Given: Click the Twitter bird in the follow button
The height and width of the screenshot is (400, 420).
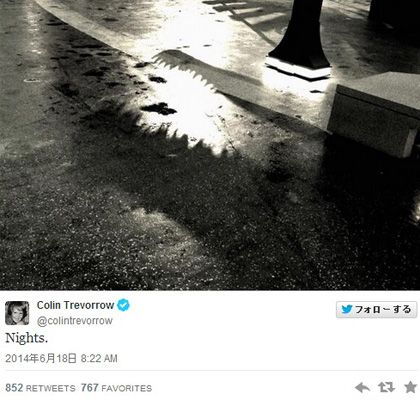Looking at the screenshot, I should click(x=347, y=309).
